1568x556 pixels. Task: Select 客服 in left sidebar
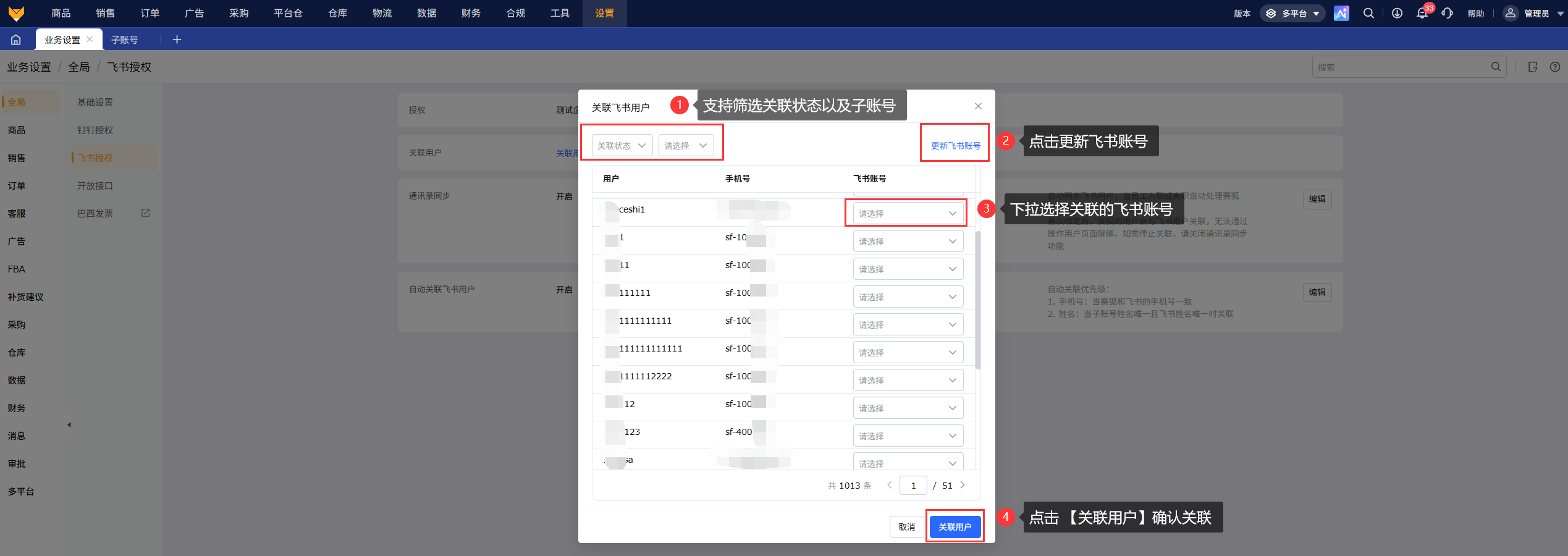(17, 213)
